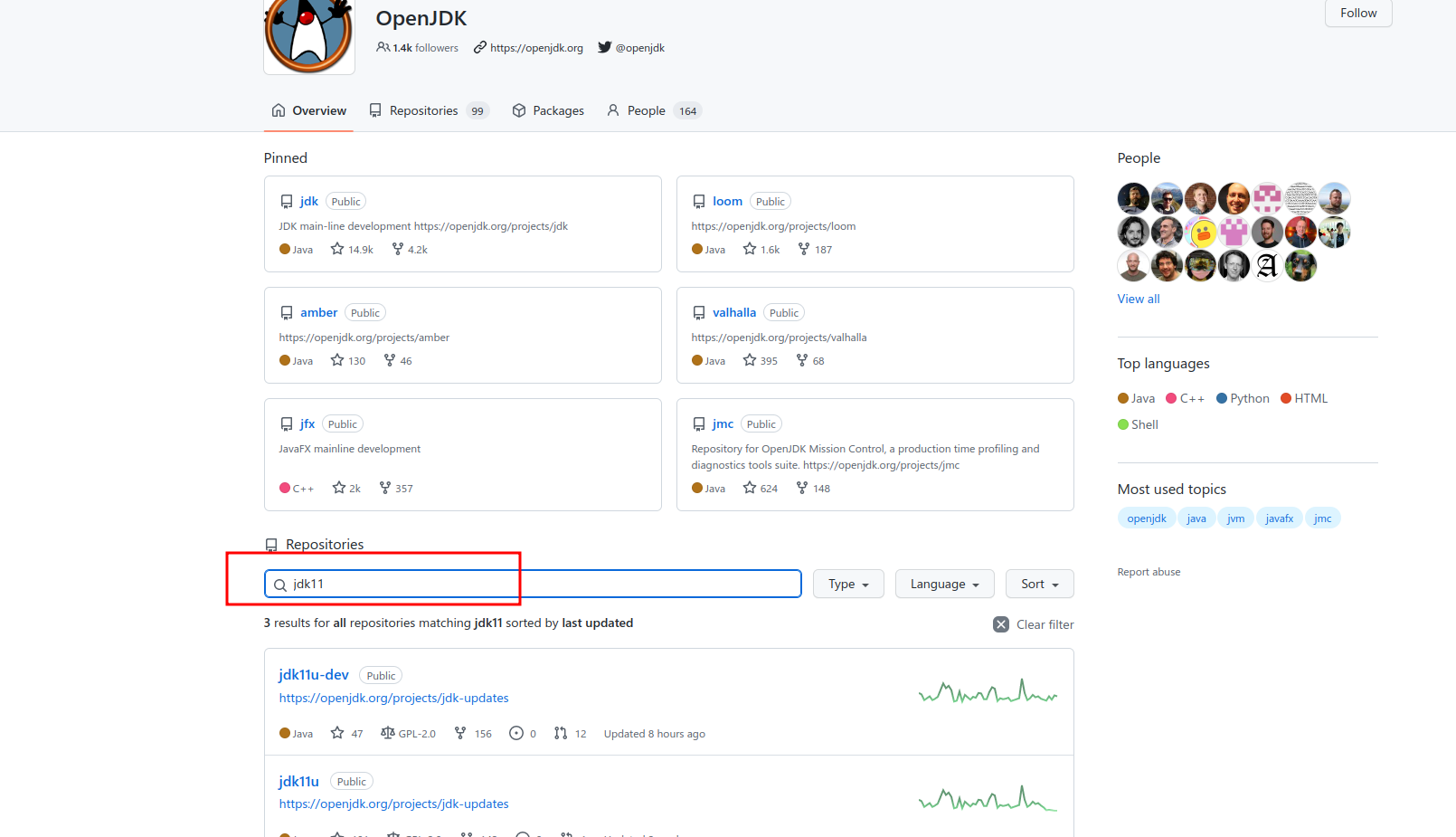Open the gothic letter A member avatar
Viewport: 1456px width, 837px height.
coord(1267,265)
